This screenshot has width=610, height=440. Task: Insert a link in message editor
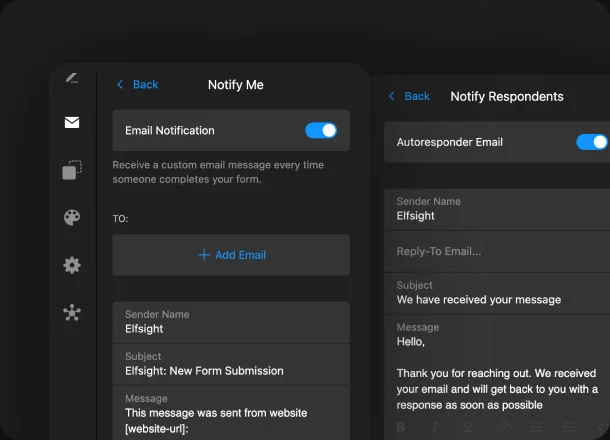pos(503,427)
